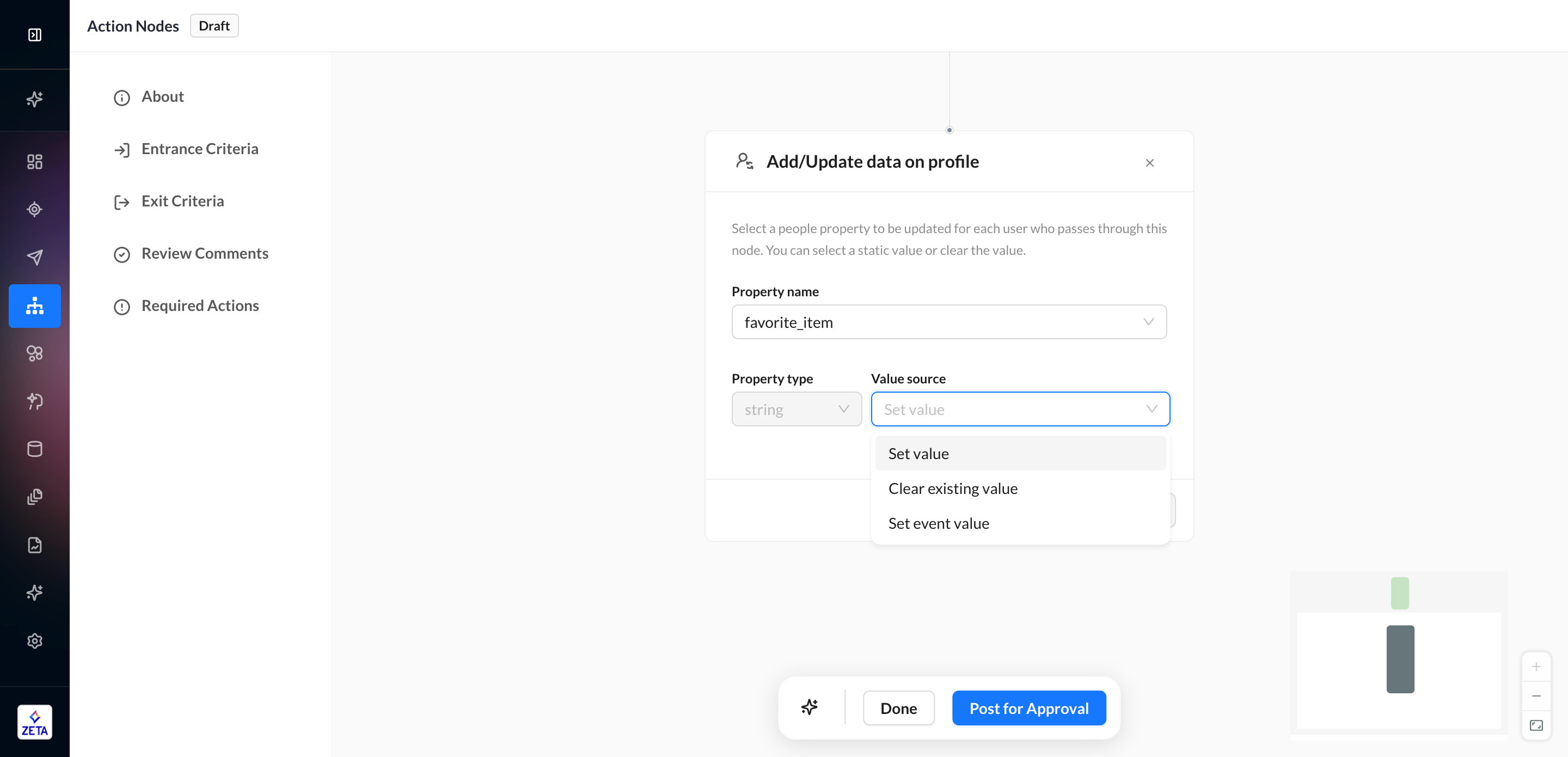Image resolution: width=1568 pixels, height=757 pixels.
Task: Select 'Set value' in the dropdown list
Action: (918, 454)
